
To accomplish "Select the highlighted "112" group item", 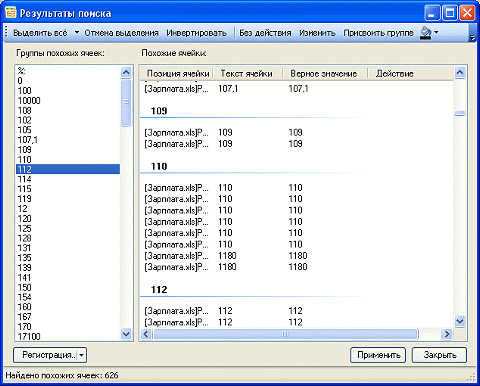I will [68, 169].
